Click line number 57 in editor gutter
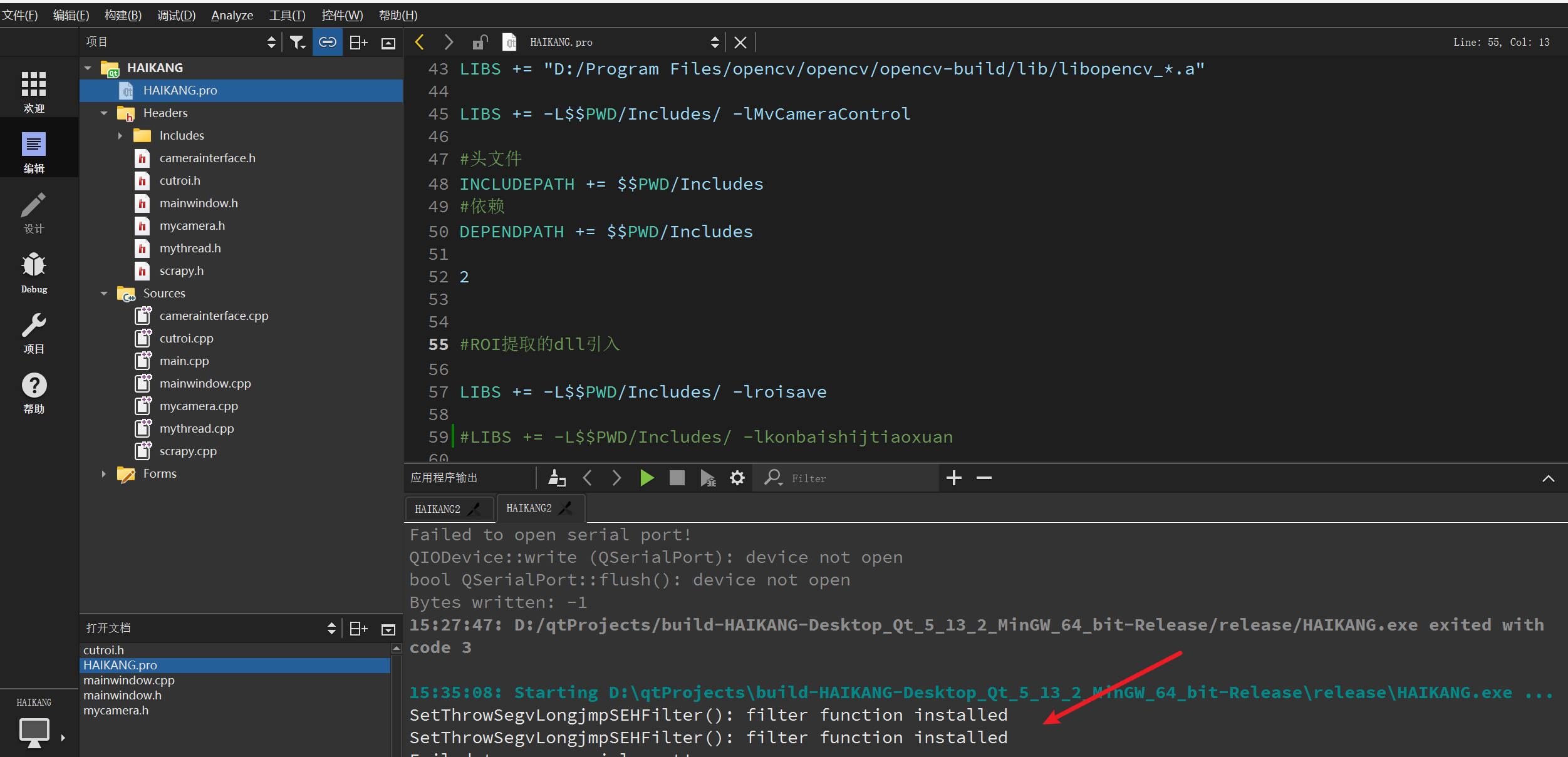Viewport: 1568px width, 757px height. (439, 392)
